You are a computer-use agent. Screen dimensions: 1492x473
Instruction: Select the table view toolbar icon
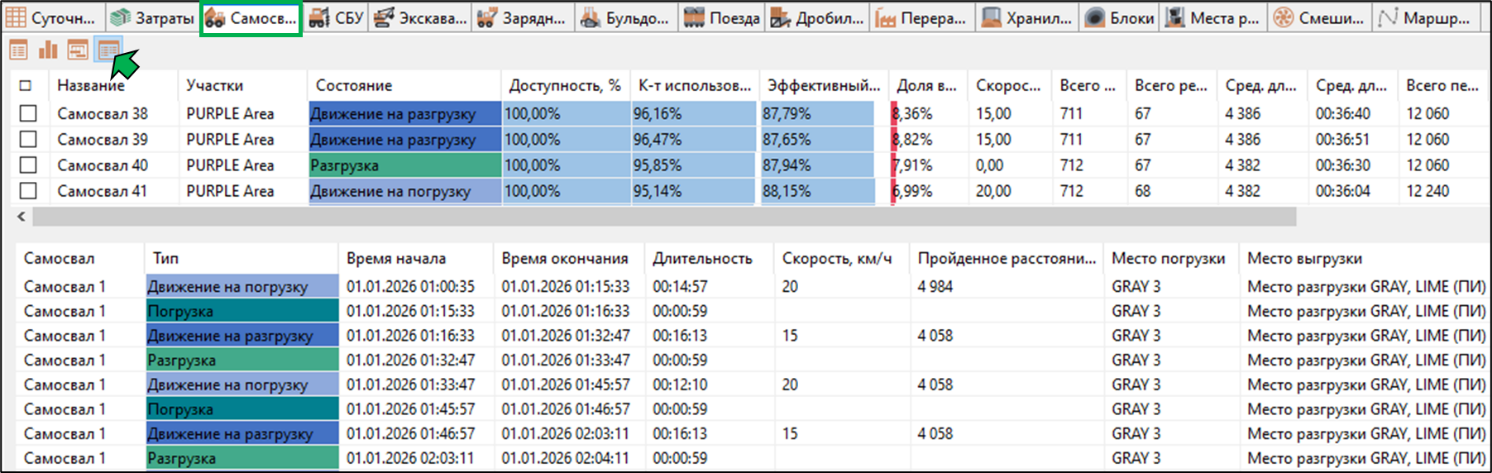18,49
